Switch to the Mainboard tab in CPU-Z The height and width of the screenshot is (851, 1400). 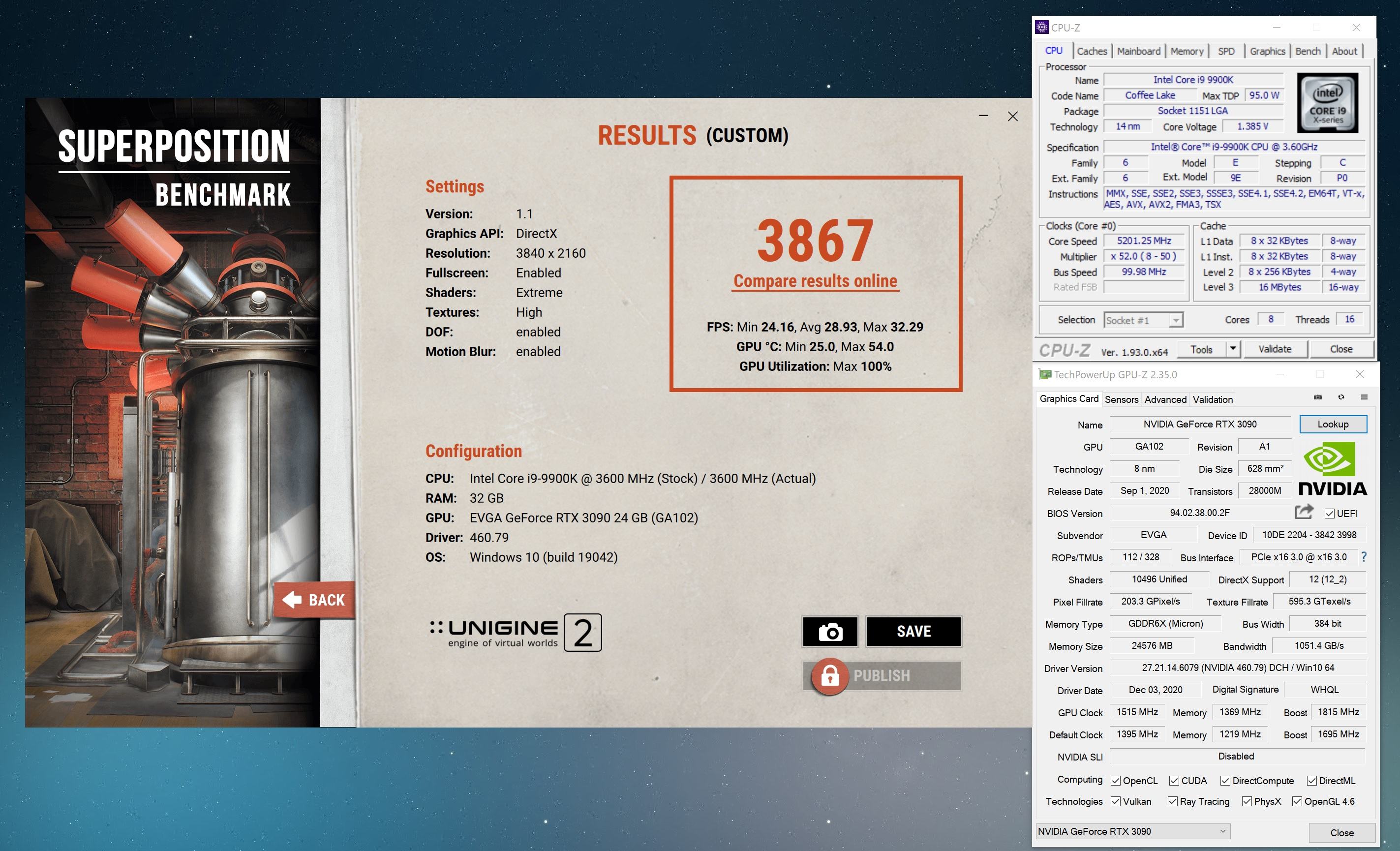click(x=1139, y=51)
